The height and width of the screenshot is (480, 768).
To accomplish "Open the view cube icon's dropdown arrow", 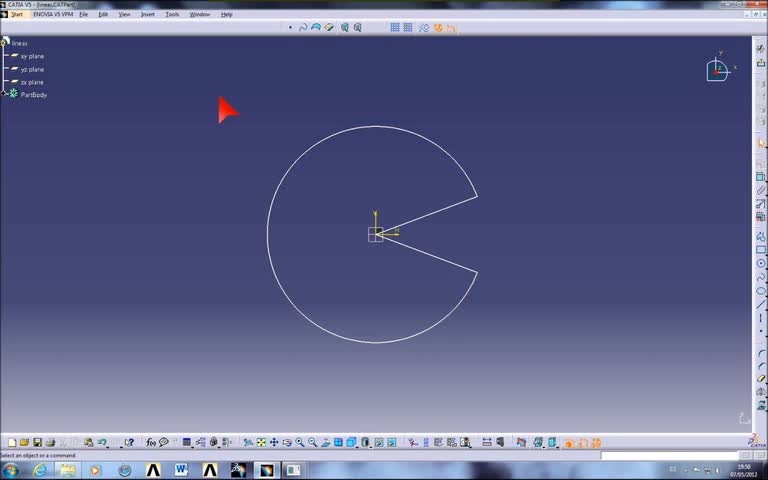I will pyautogui.click(x=357, y=447).
